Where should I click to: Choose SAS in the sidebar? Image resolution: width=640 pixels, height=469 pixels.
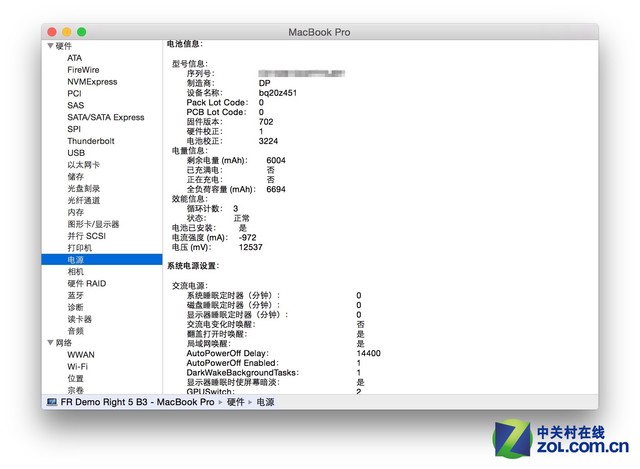click(x=76, y=105)
